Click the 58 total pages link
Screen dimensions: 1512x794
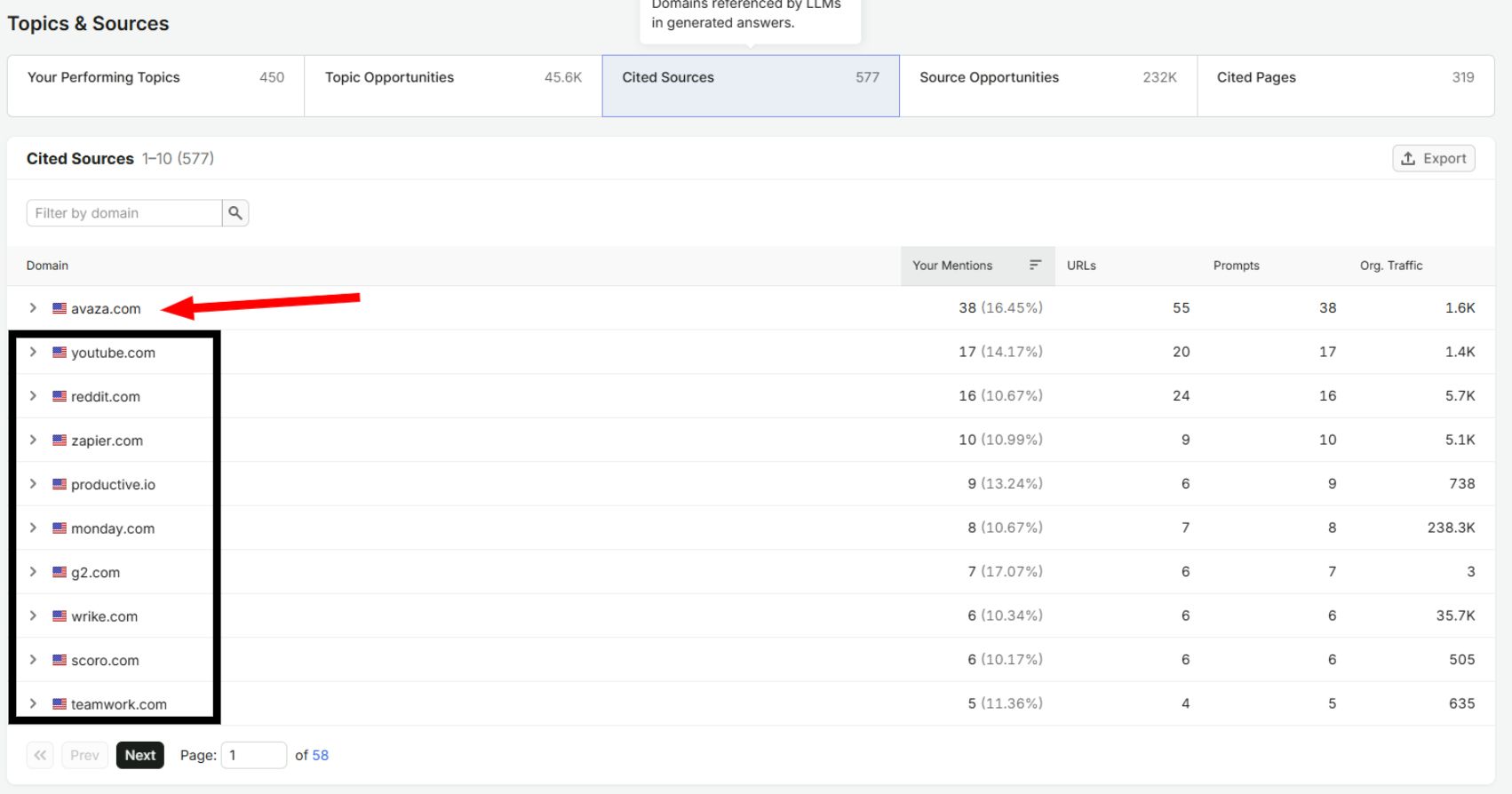[320, 755]
